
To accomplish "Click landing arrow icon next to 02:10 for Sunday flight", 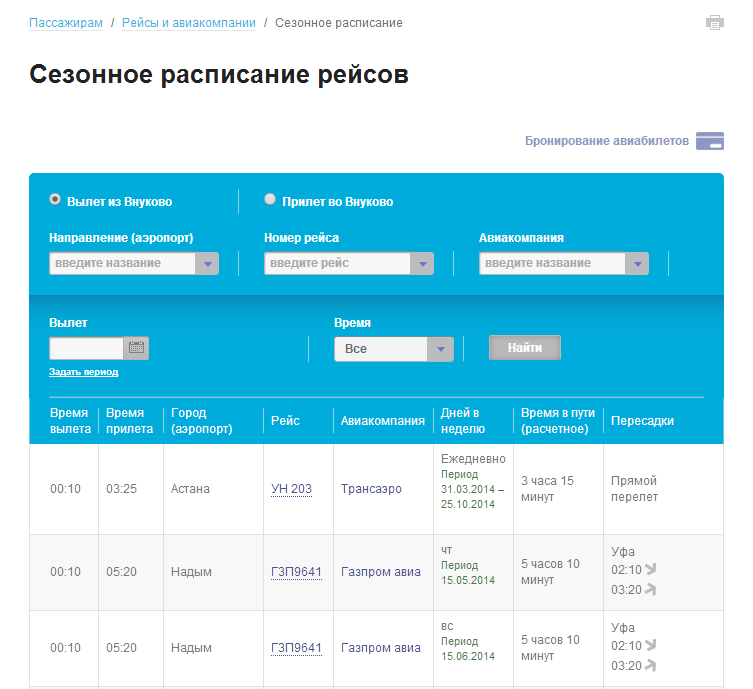I will (651, 646).
